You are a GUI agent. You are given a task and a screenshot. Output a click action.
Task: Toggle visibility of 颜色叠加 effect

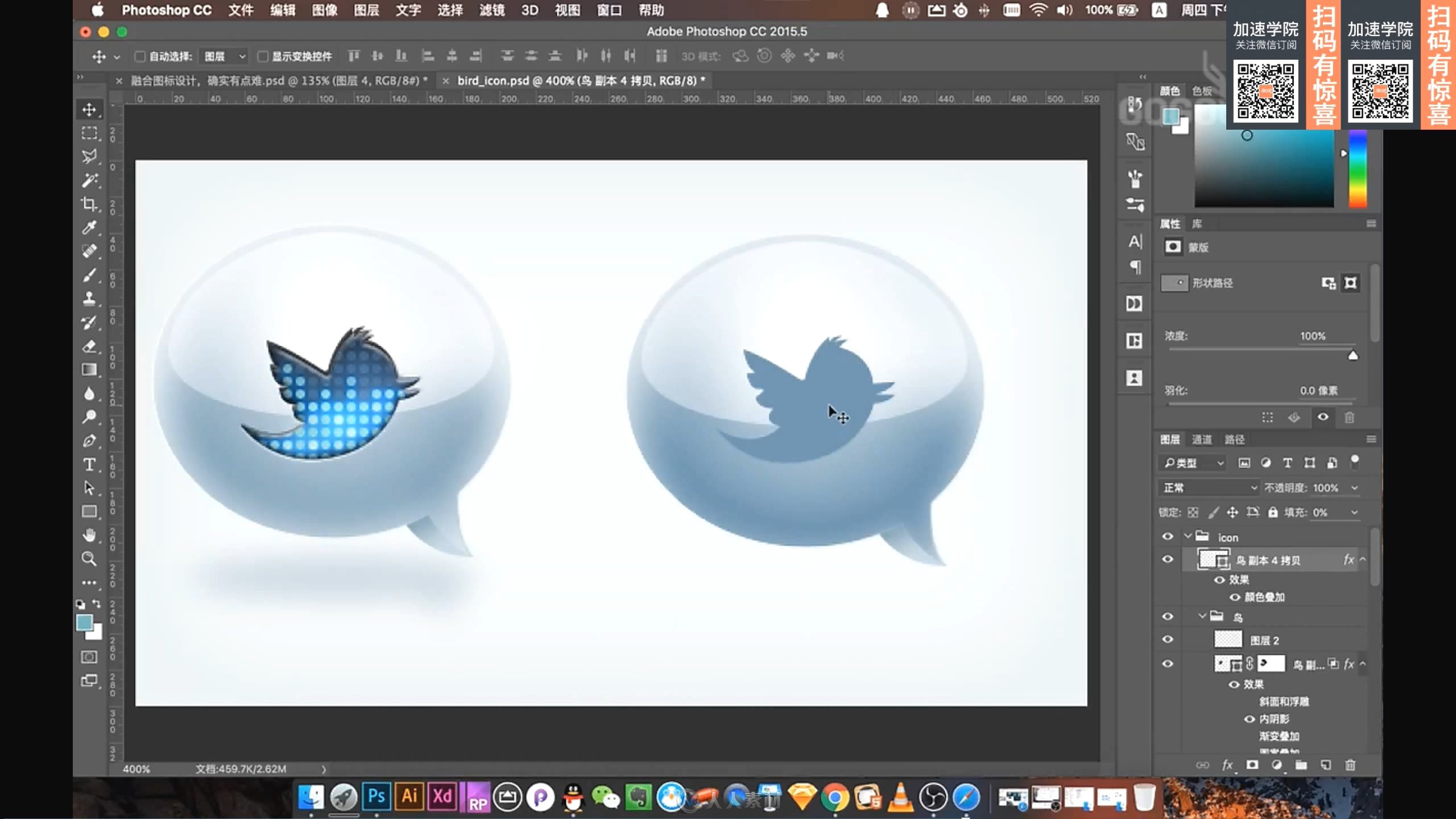pos(1235,597)
